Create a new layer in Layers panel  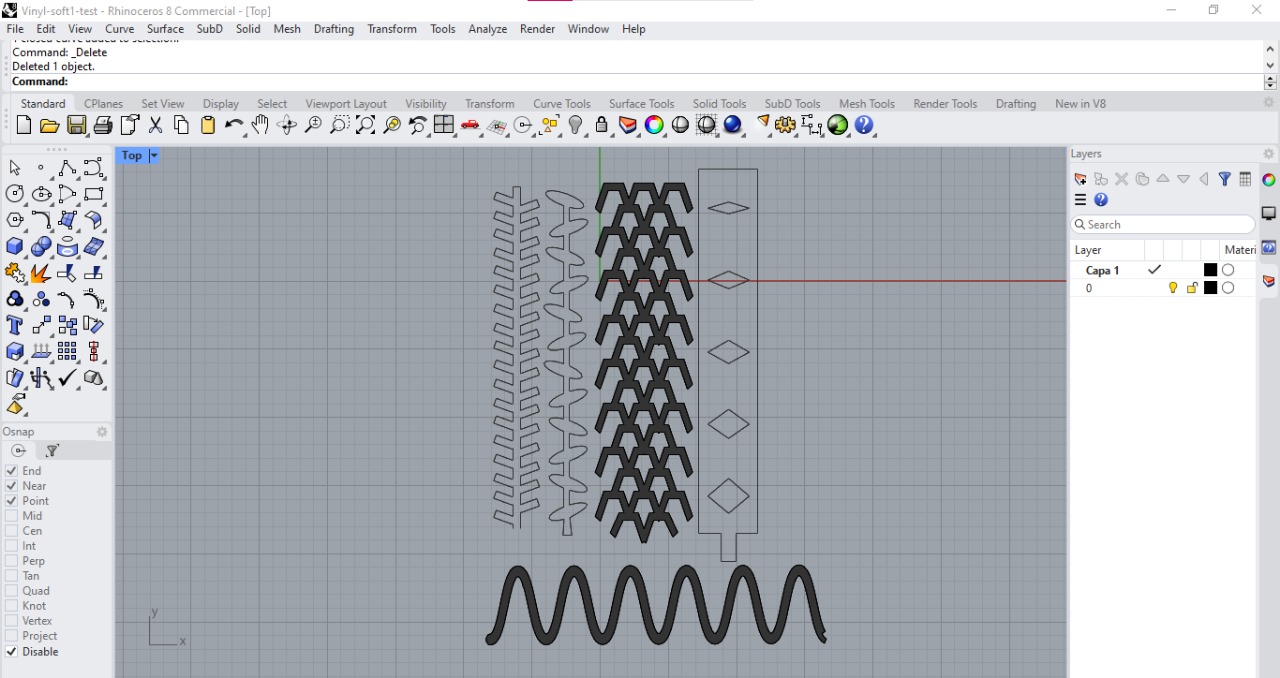point(1080,179)
